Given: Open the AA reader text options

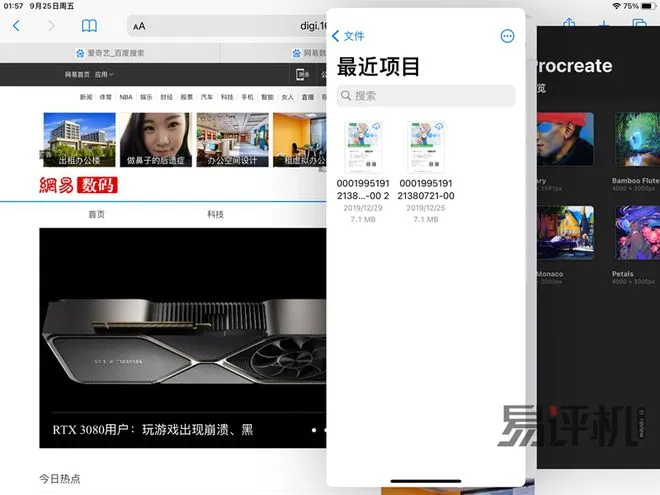Looking at the screenshot, I should click(x=139, y=27).
